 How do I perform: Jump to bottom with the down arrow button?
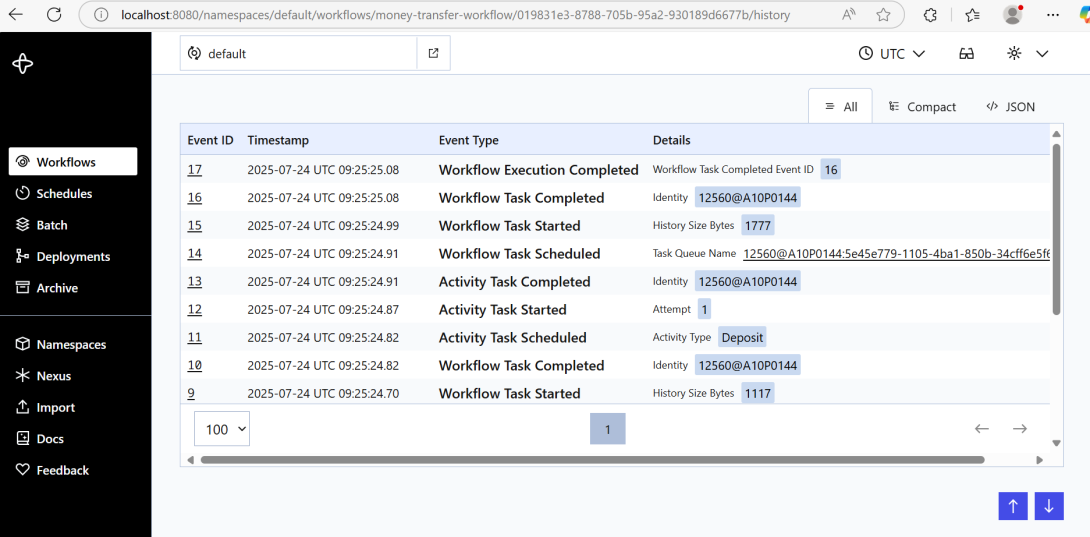(x=1048, y=506)
